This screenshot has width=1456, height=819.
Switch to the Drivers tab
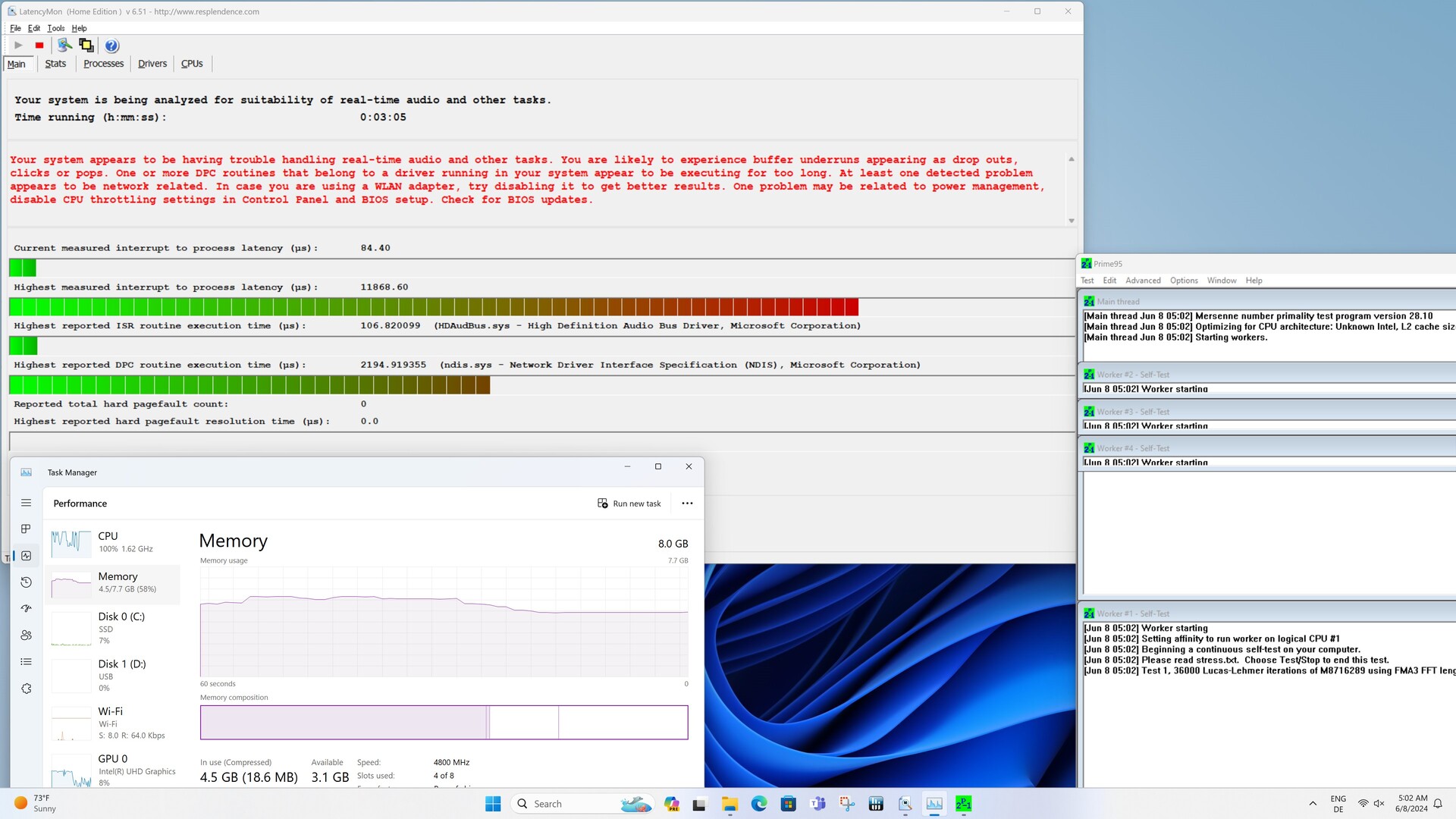pyautogui.click(x=152, y=64)
